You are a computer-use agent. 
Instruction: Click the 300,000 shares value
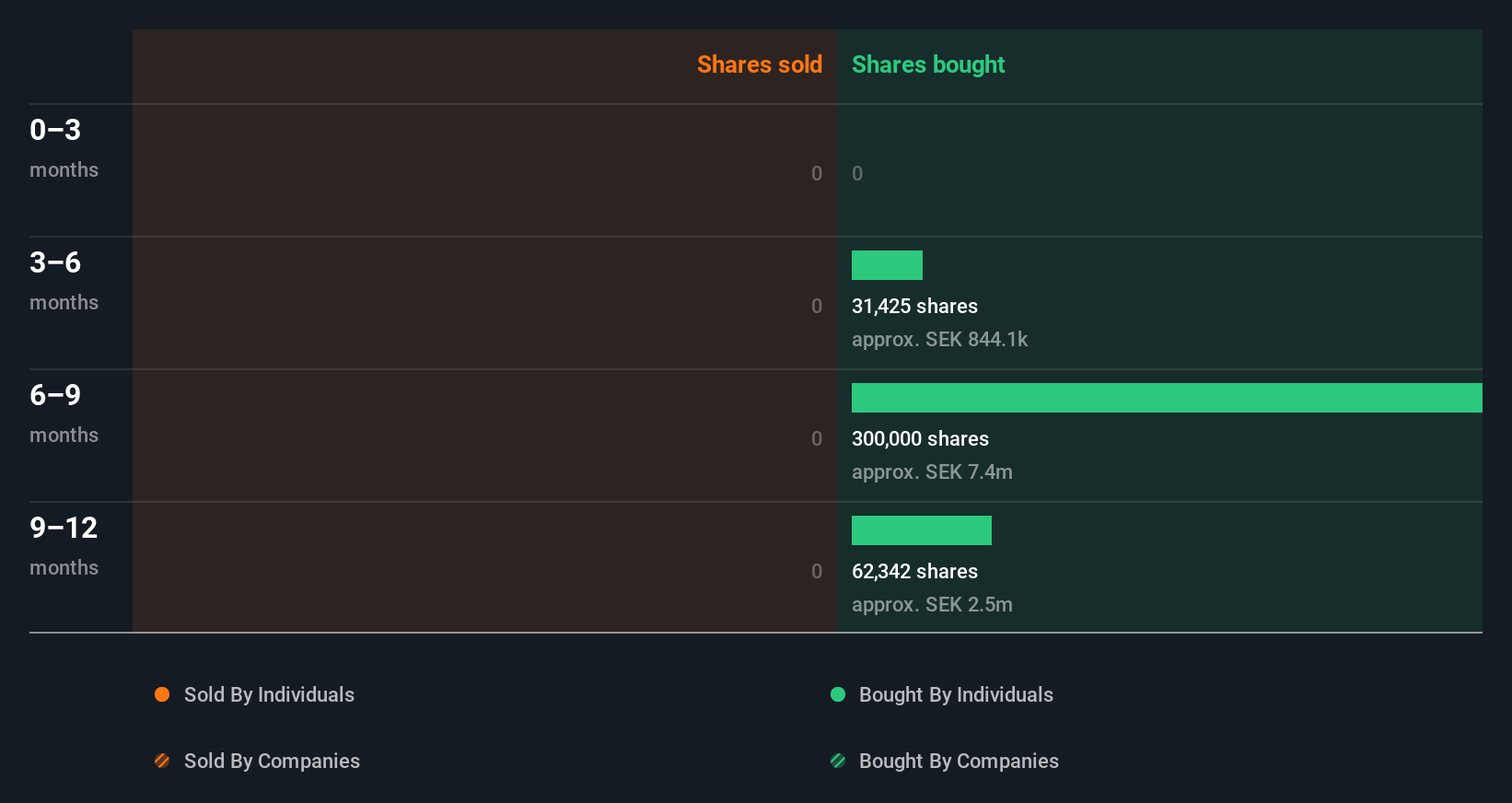pyautogui.click(x=920, y=438)
